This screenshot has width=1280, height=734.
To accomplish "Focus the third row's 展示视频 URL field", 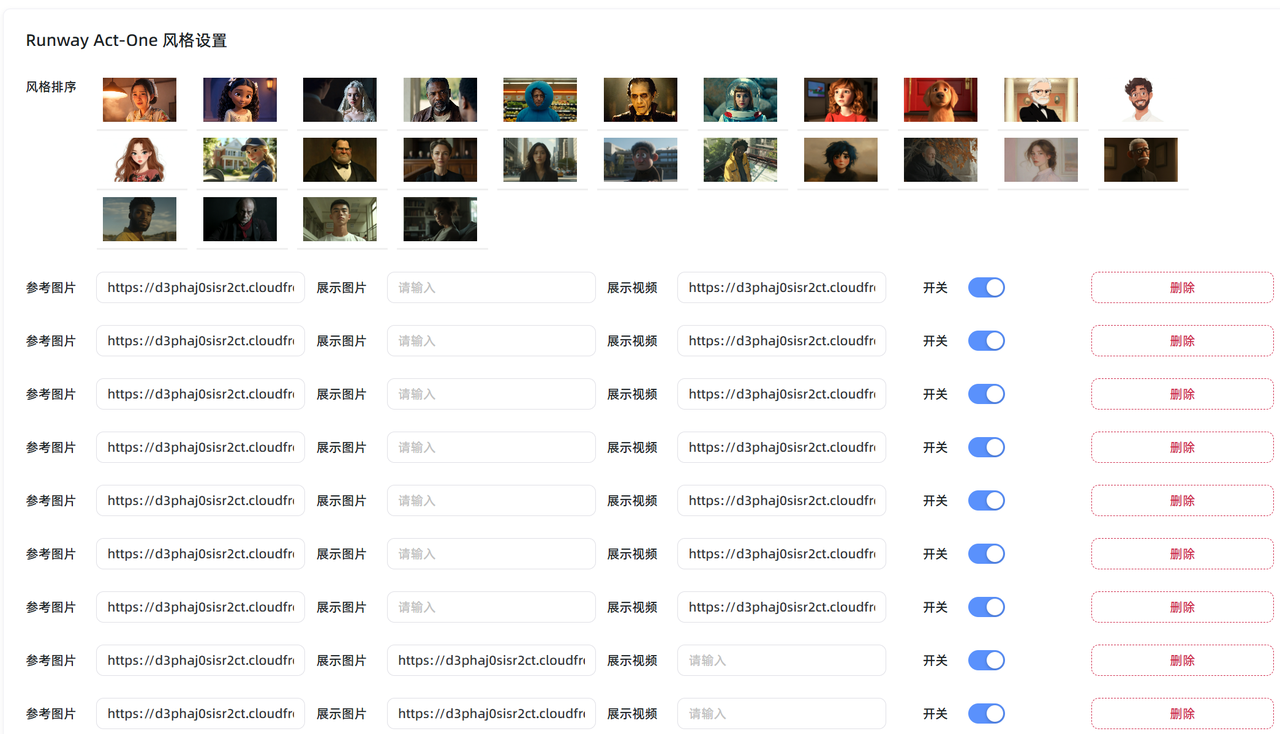I will (x=781, y=394).
